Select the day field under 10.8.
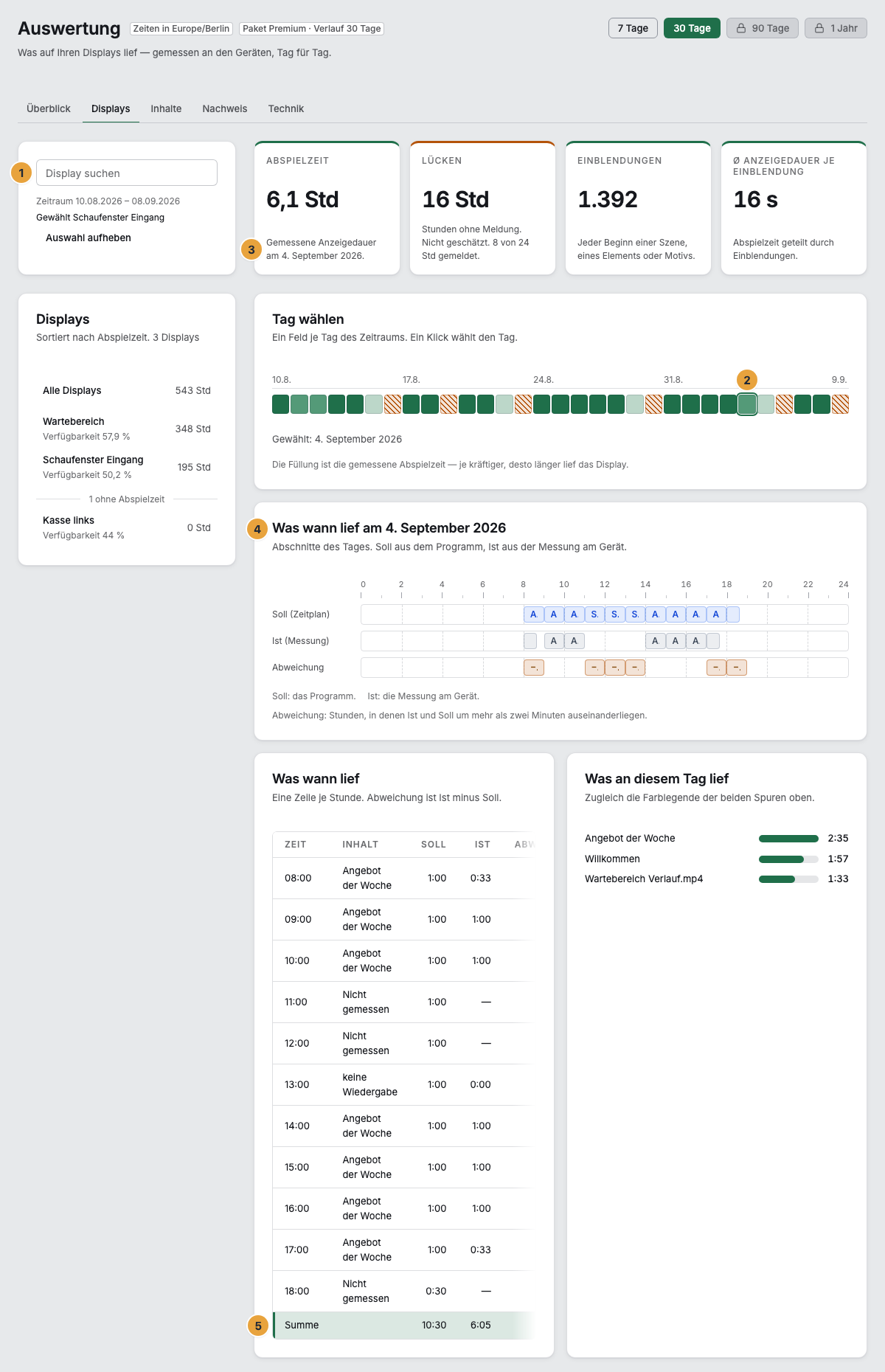 [x=280, y=404]
